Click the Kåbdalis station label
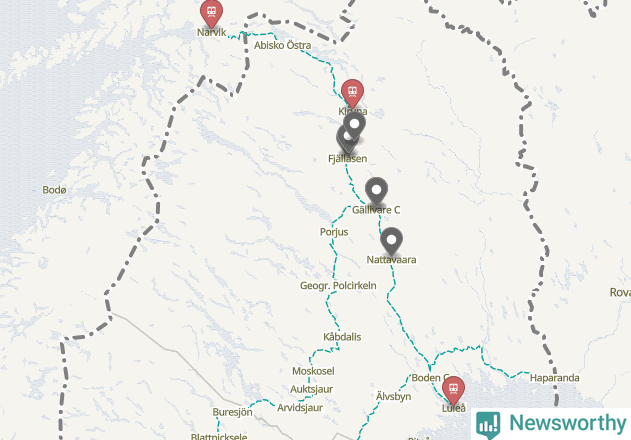 (342, 337)
